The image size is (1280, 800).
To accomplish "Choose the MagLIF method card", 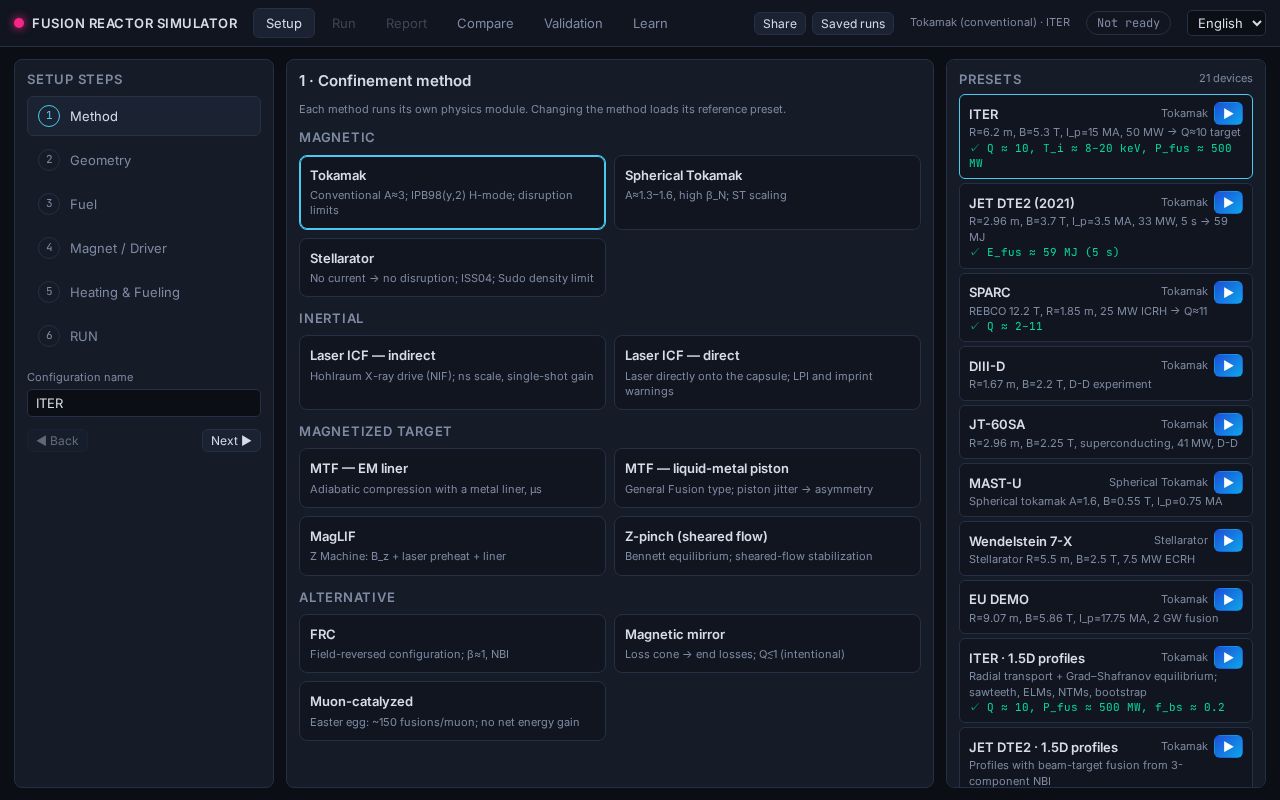I will [452, 546].
